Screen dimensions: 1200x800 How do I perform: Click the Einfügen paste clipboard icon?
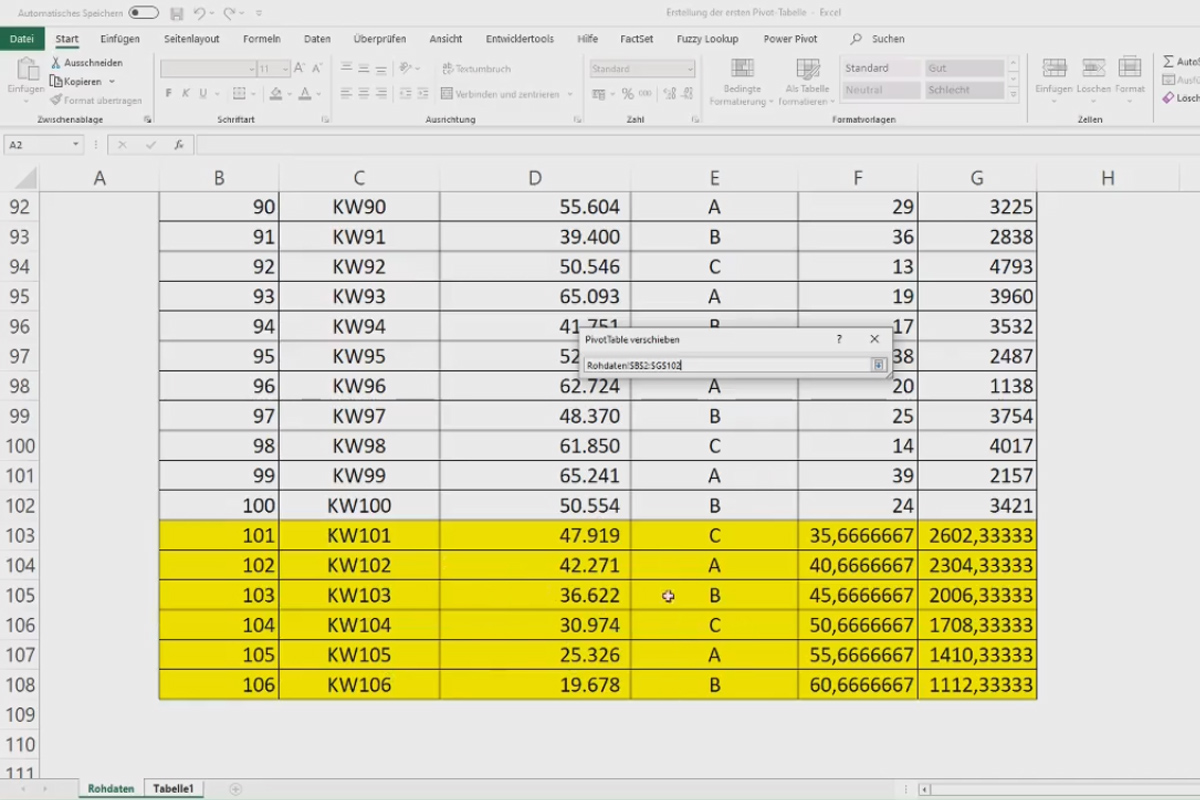(27, 70)
